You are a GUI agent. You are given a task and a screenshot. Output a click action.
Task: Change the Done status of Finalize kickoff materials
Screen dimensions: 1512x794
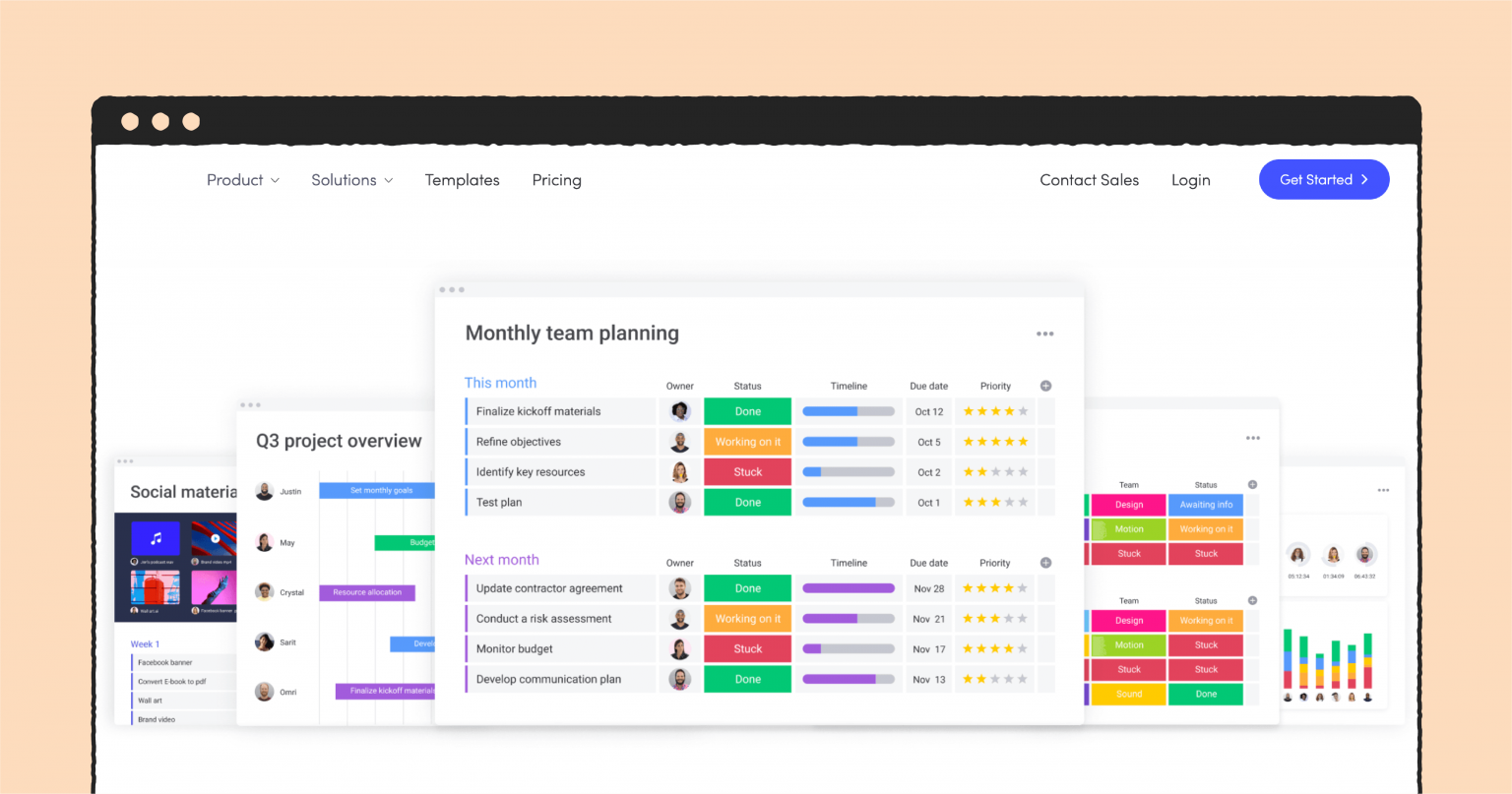coord(747,410)
